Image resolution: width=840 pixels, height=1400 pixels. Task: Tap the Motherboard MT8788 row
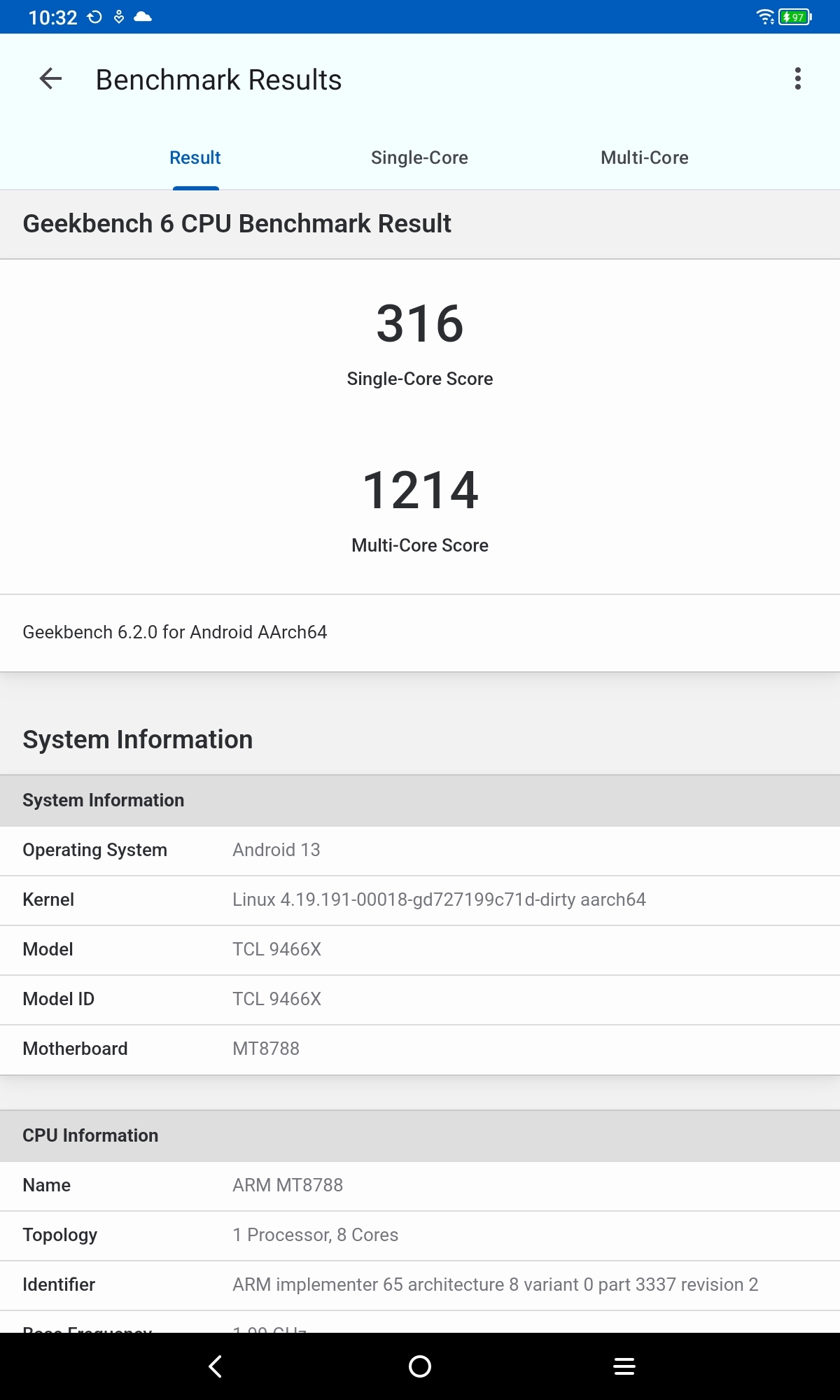(x=420, y=1049)
